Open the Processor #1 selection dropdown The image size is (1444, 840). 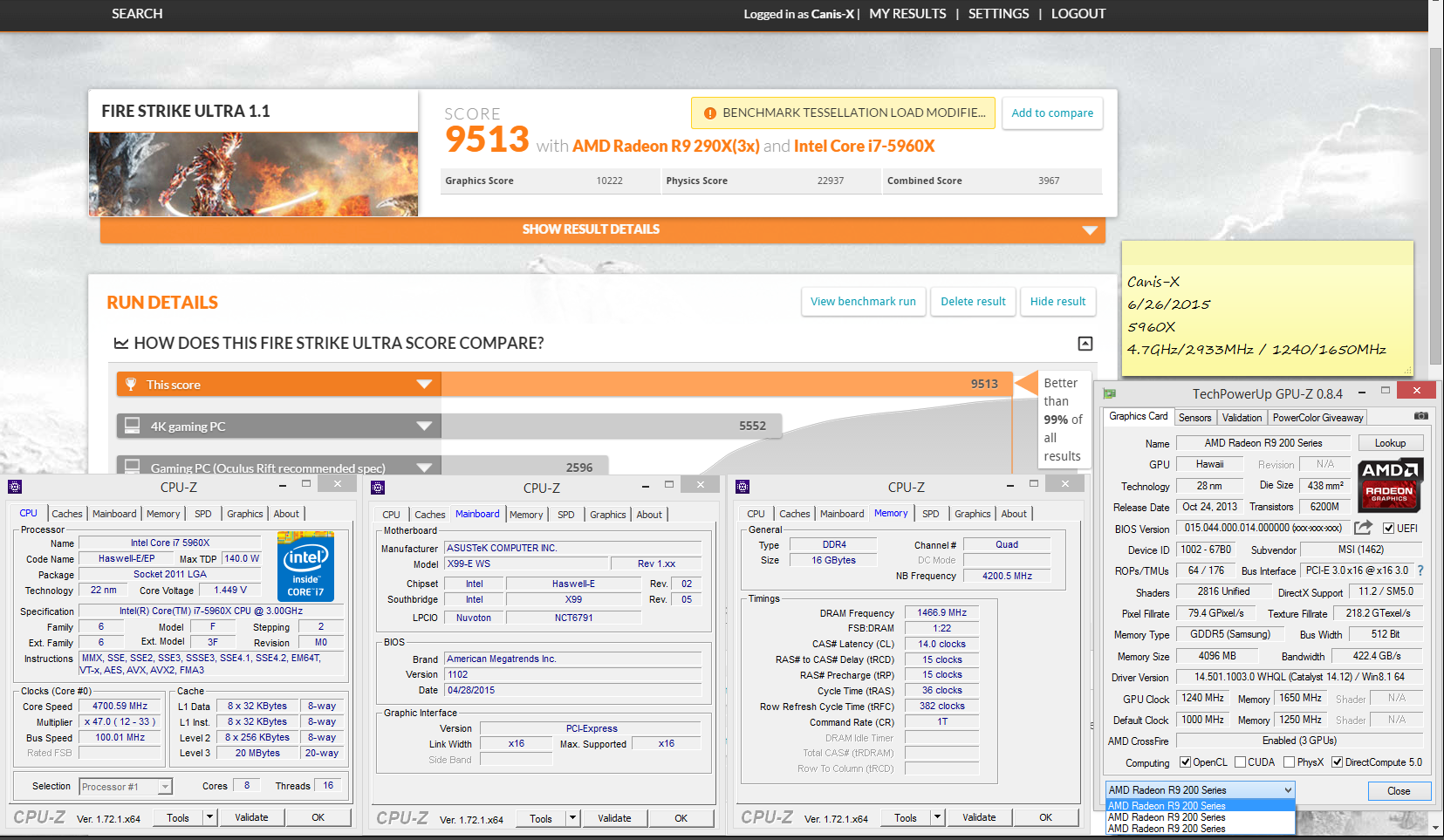(x=165, y=787)
